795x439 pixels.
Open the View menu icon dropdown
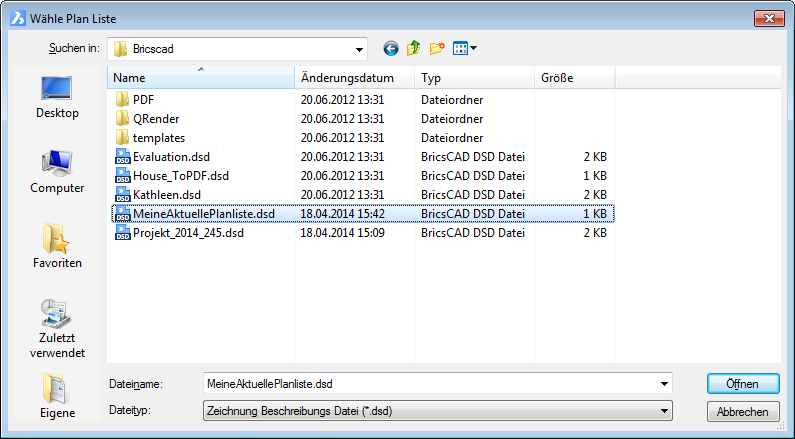[x=465, y=48]
